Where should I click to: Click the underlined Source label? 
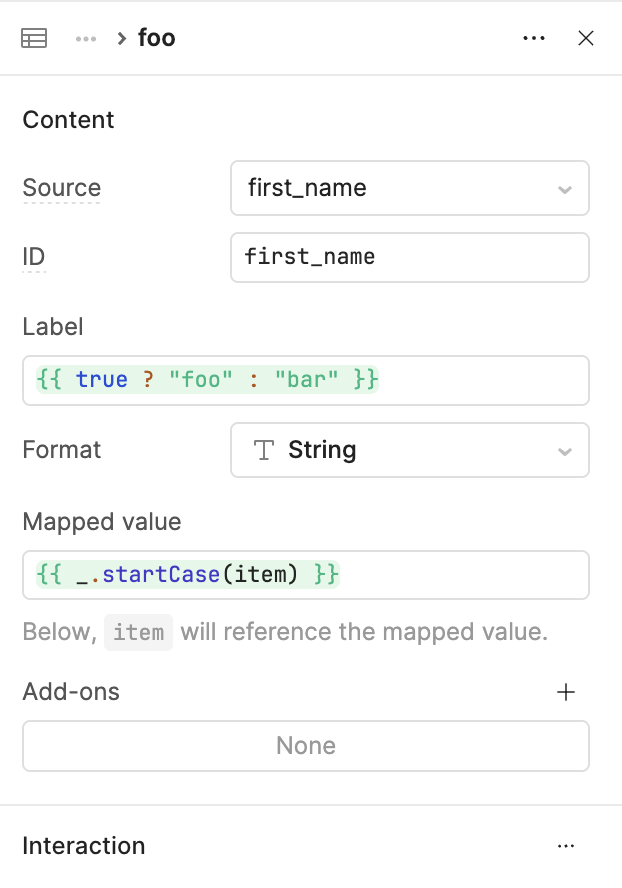click(x=62, y=188)
